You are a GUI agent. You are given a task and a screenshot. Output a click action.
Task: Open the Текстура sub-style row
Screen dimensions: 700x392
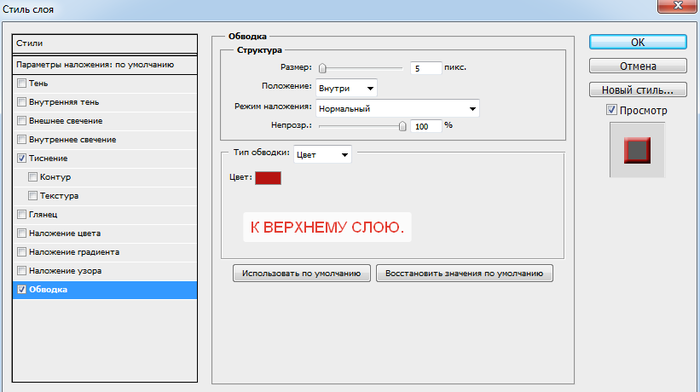coord(105,196)
